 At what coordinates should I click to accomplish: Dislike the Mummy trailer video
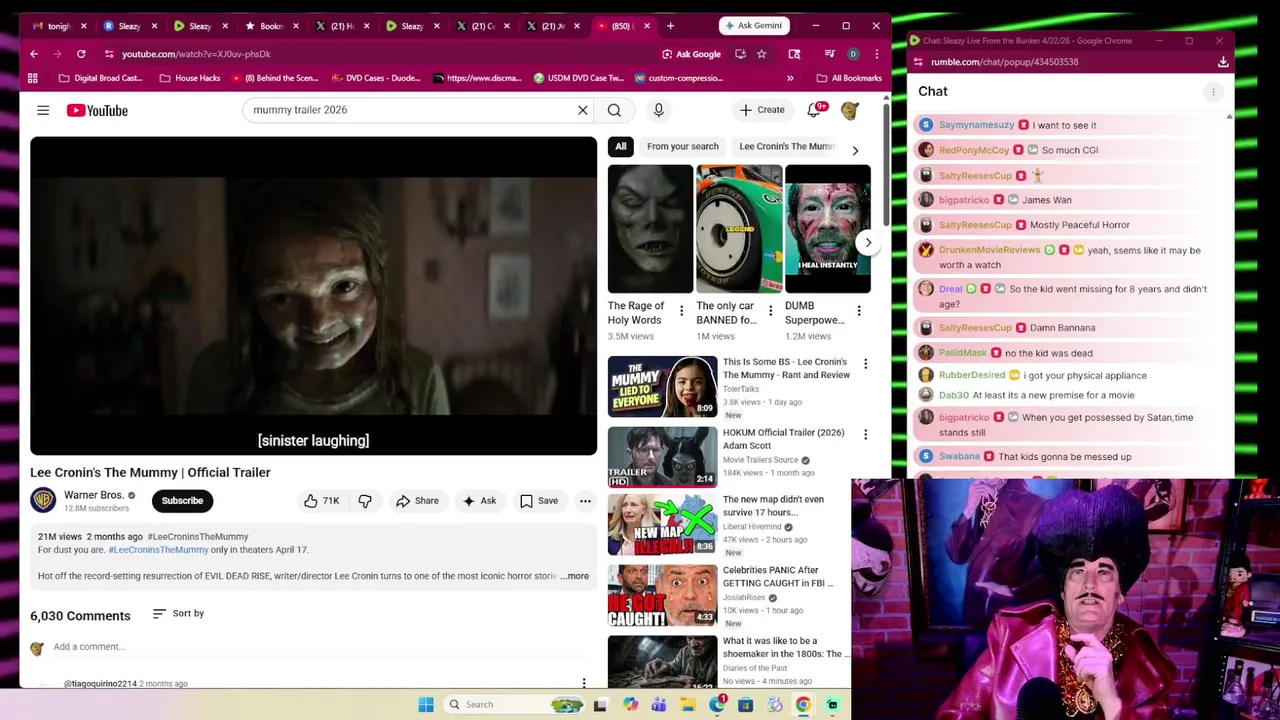pyautogui.click(x=365, y=501)
